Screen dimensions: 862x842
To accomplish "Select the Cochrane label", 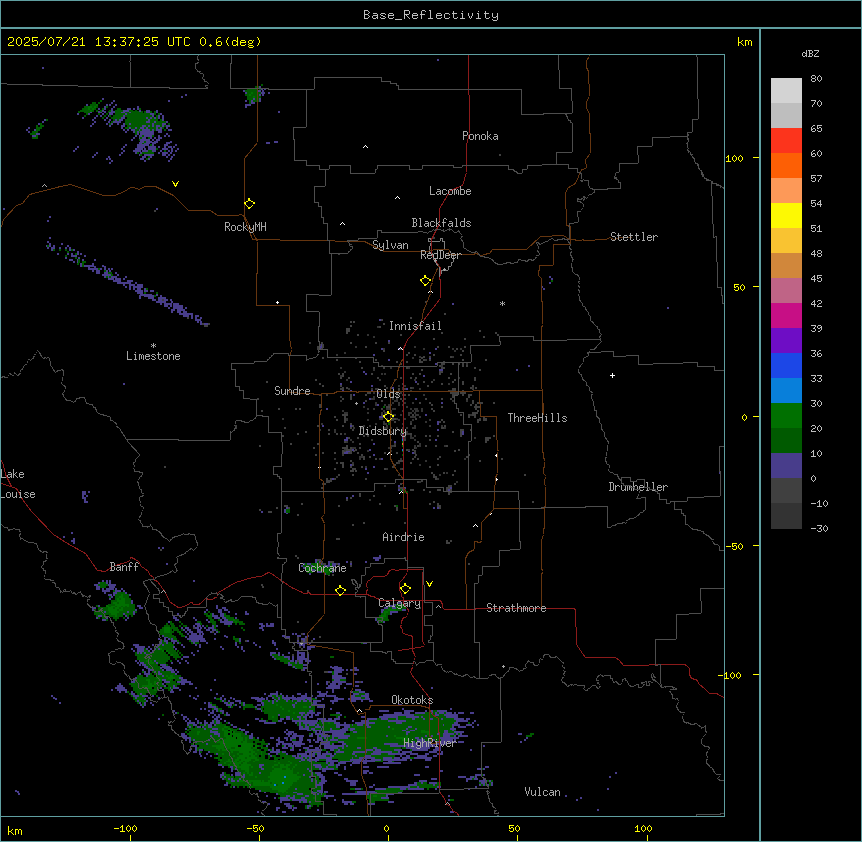I will coord(322,568).
